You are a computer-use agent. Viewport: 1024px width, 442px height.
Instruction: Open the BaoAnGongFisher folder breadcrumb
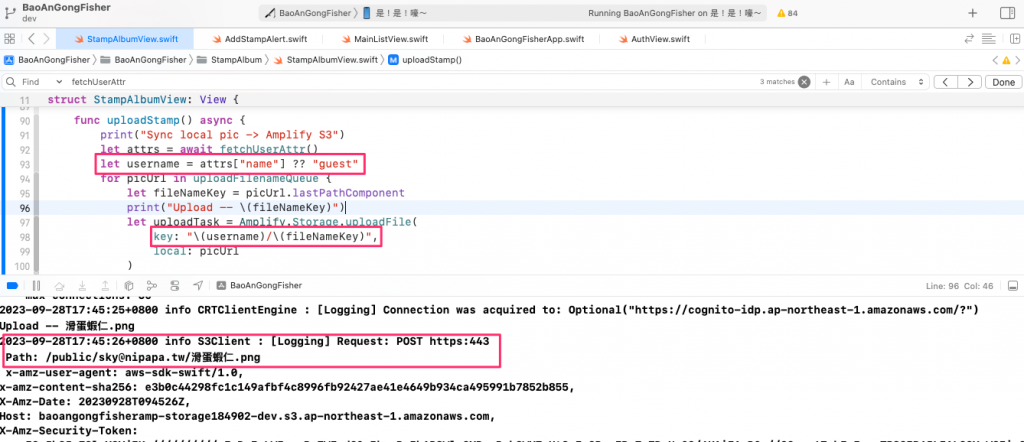click(143, 60)
